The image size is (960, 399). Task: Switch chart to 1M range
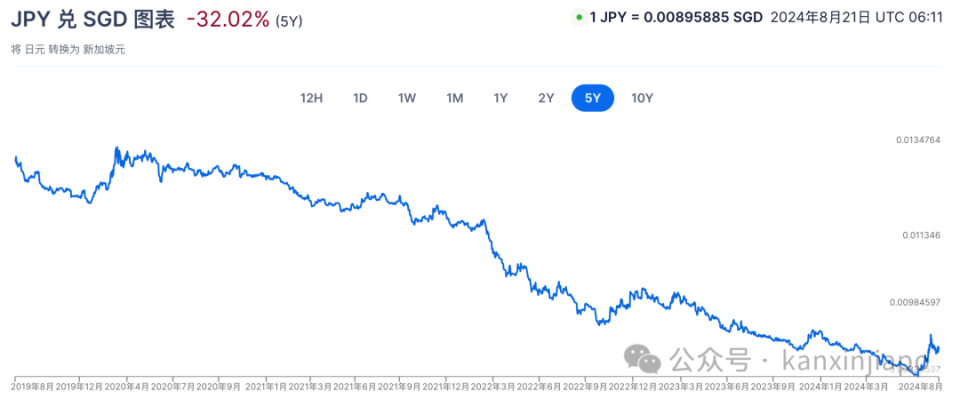point(454,98)
